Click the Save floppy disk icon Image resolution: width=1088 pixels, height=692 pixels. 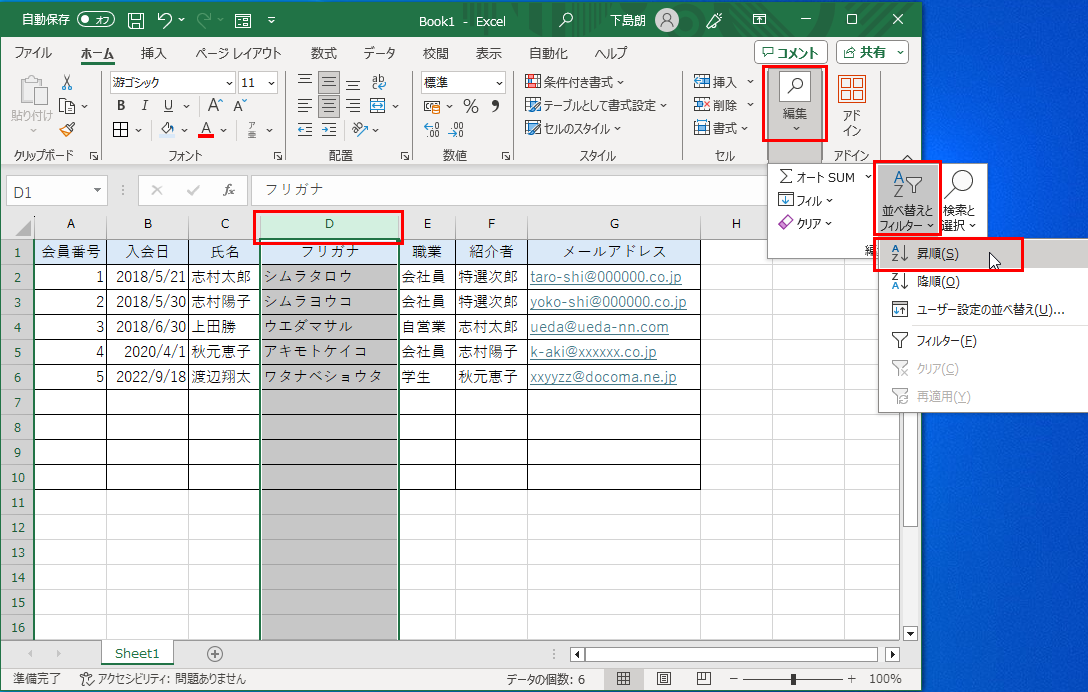click(x=136, y=19)
